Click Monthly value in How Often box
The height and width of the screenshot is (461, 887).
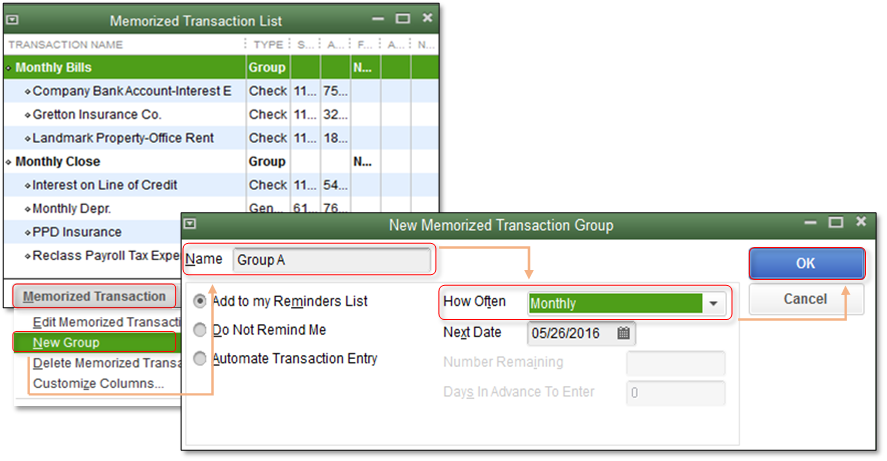click(615, 303)
